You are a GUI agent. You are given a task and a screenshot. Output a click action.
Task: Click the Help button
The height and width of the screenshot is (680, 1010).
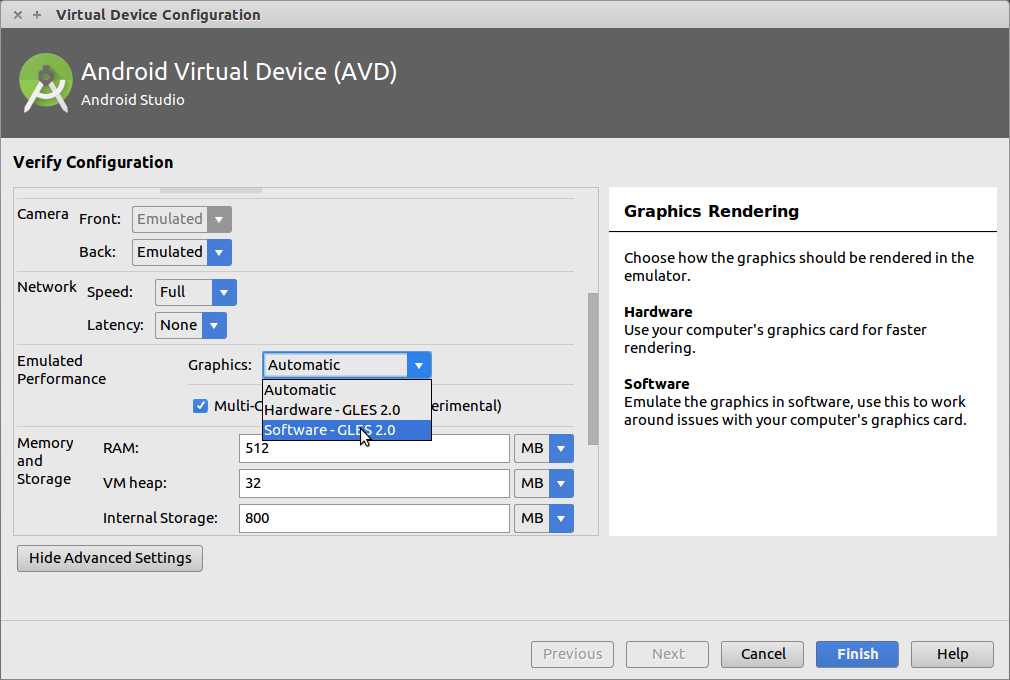952,654
